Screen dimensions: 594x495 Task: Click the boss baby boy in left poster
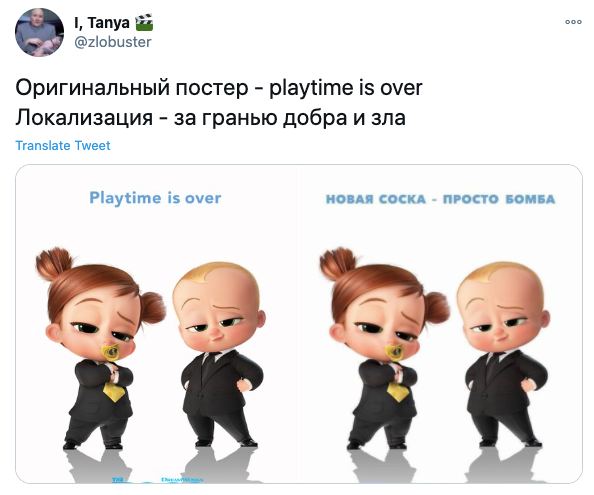(219, 354)
